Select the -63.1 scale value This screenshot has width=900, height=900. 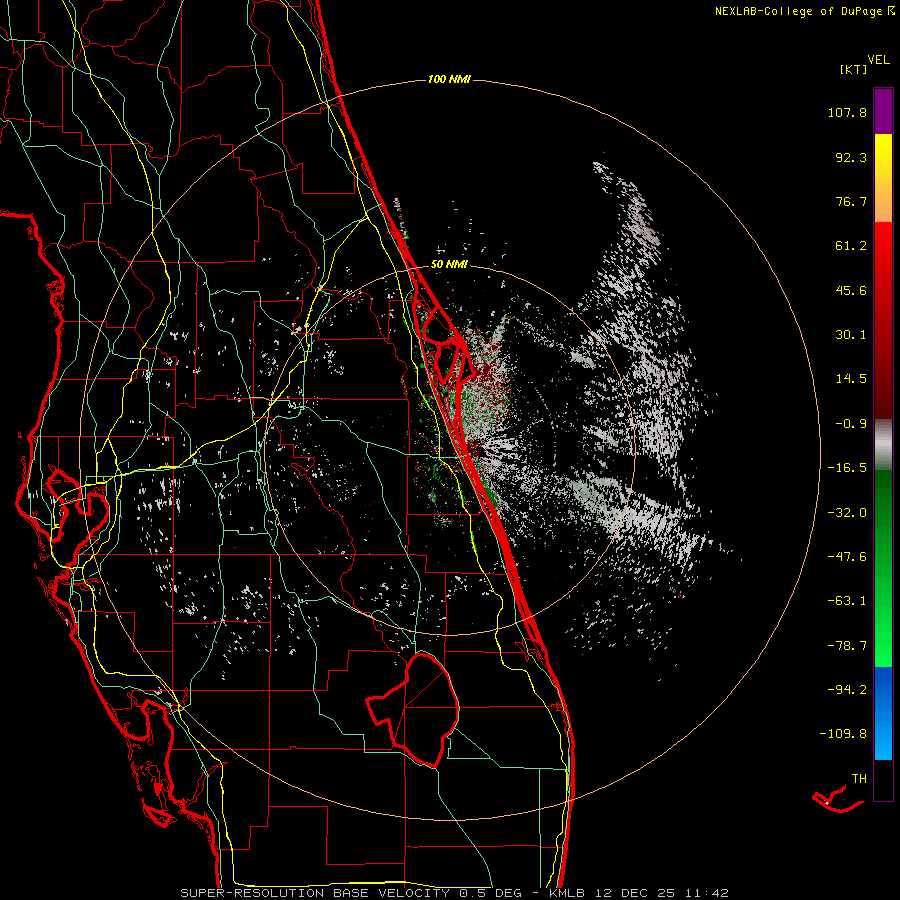(x=847, y=601)
